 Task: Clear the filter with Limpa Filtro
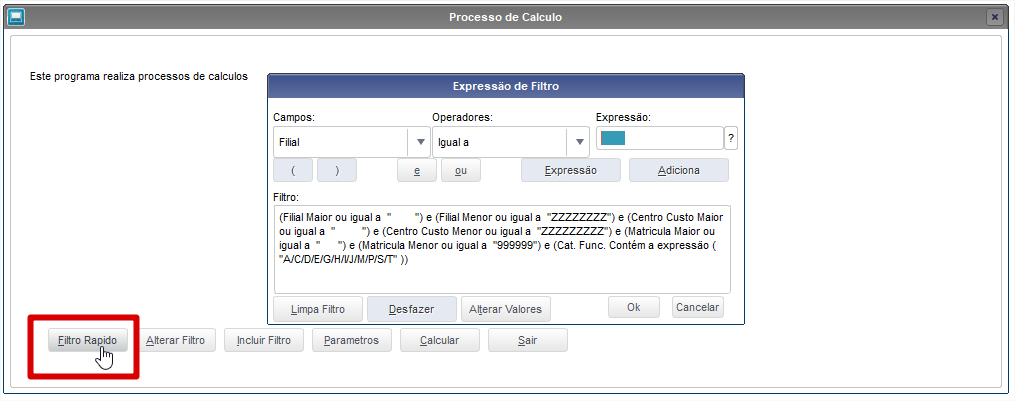click(318, 309)
